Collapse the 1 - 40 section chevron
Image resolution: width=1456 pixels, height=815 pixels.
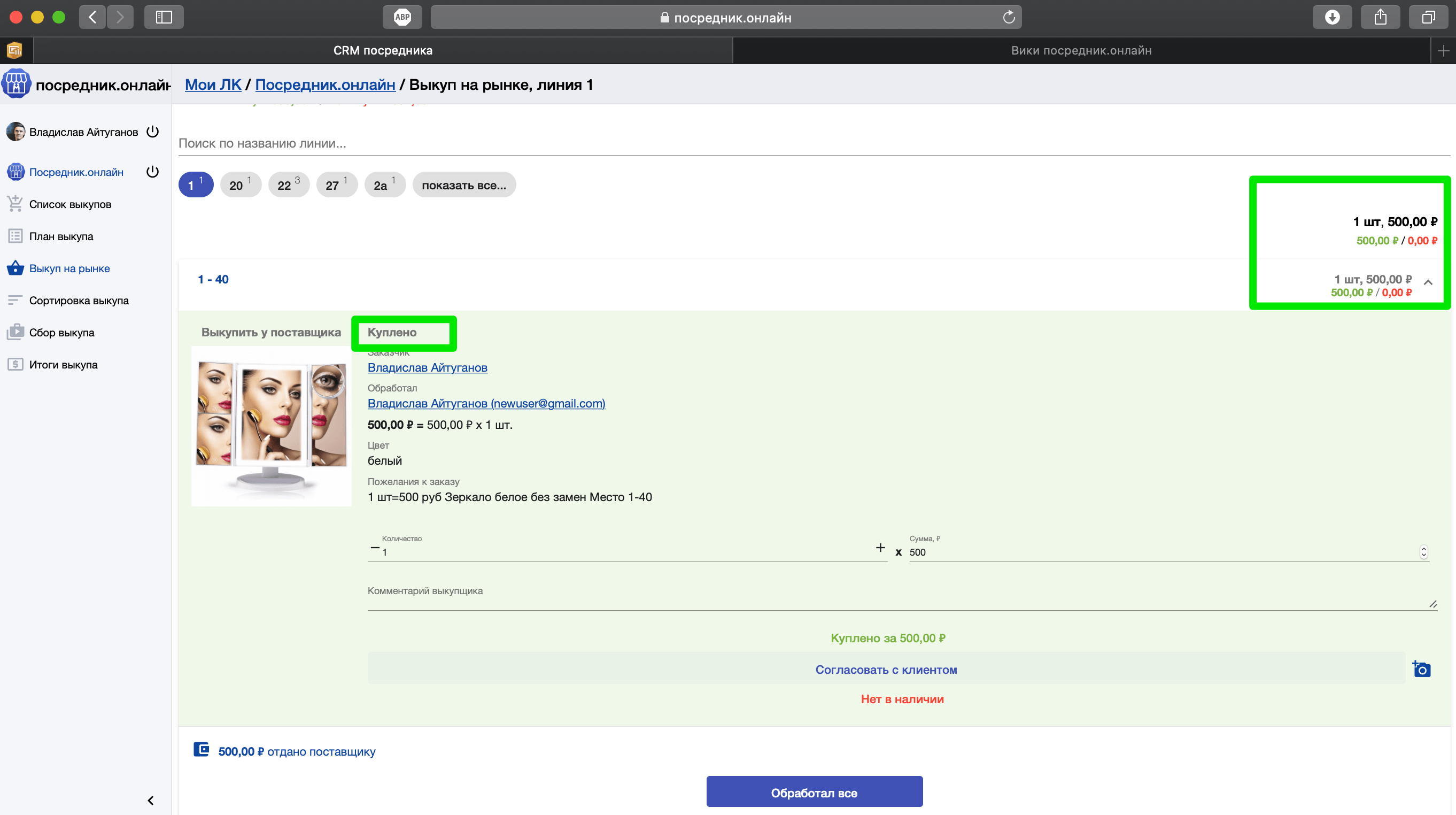pos(1428,282)
